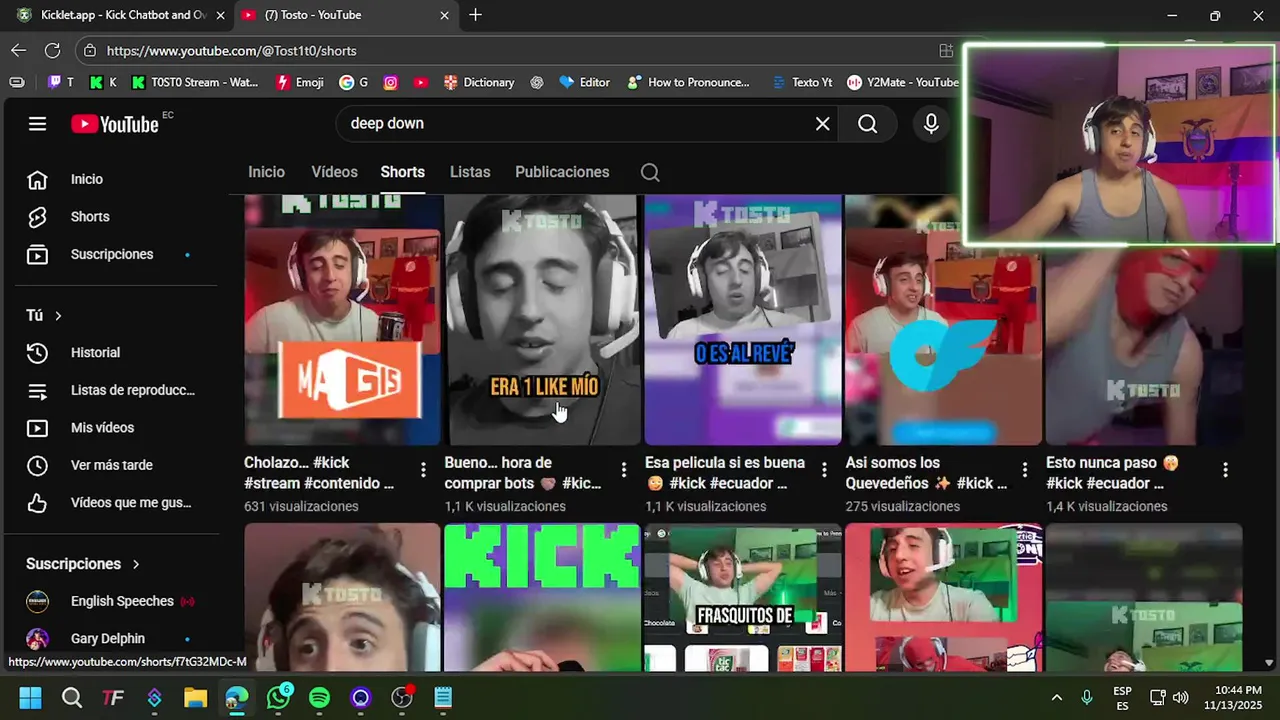Open 'Esto nunca paso' short title
This screenshot has width=1280, height=720.
coord(1112,473)
